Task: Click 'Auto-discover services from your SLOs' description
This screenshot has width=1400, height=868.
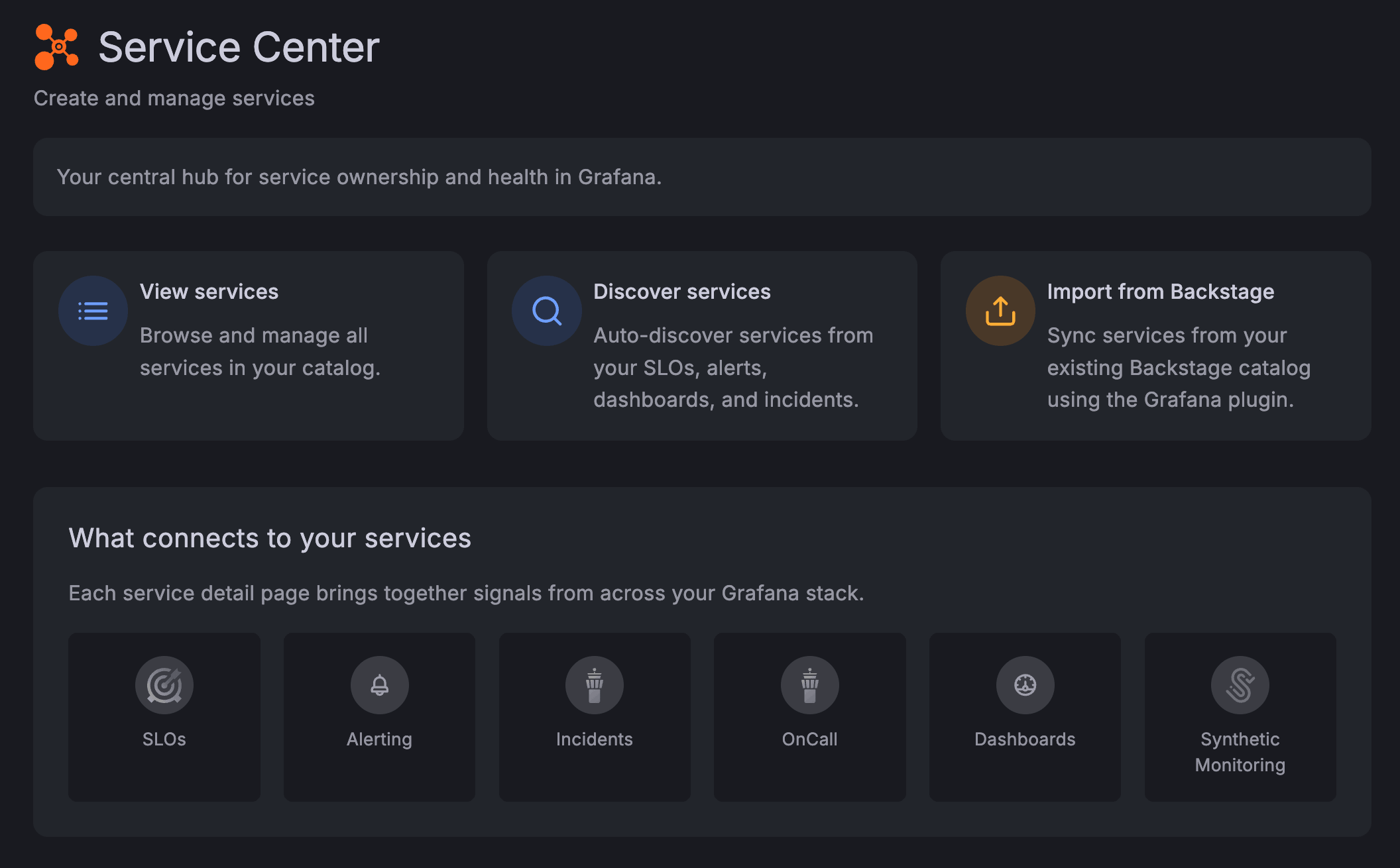Action: point(734,368)
